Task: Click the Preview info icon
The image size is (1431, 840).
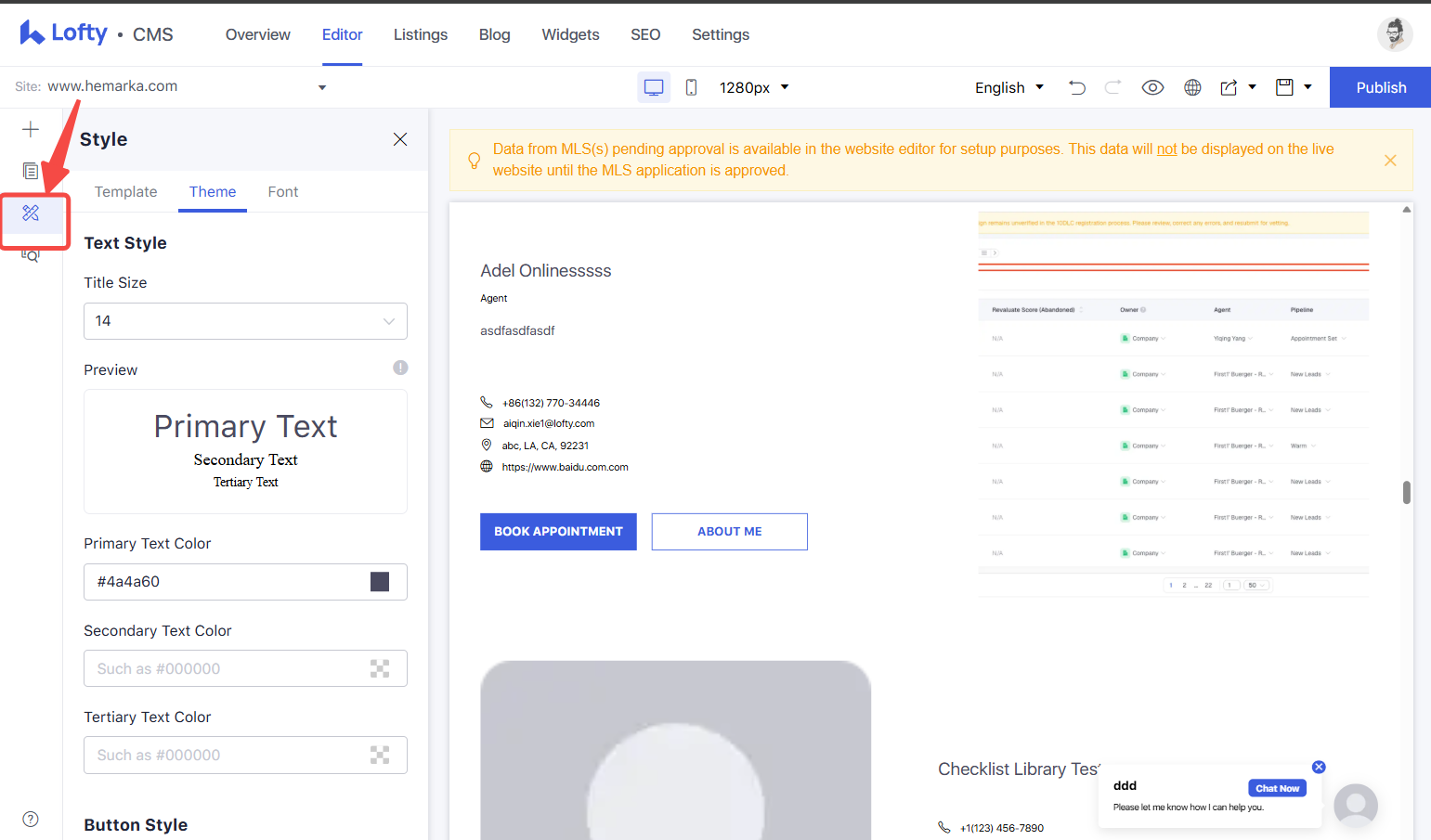Action: tap(400, 368)
